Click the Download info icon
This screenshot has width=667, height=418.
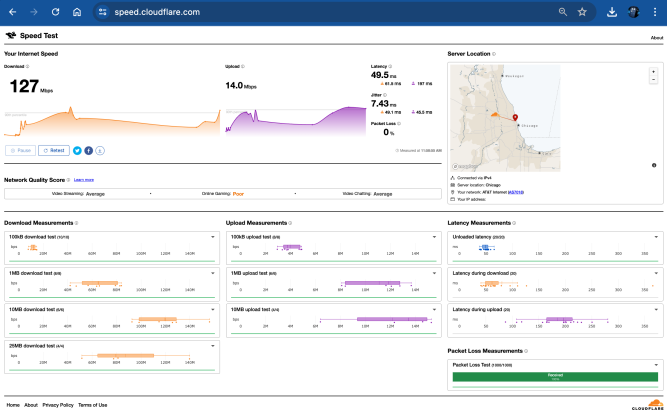click(x=28, y=66)
